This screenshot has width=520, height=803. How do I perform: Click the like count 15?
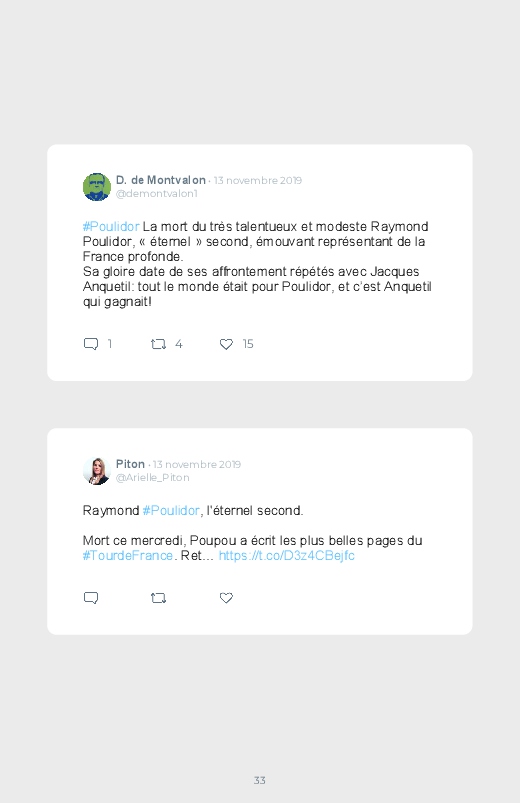tap(248, 344)
